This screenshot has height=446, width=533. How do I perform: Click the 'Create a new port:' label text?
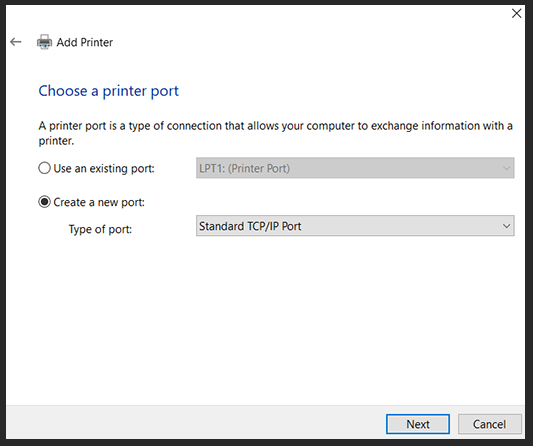(99, 202)
